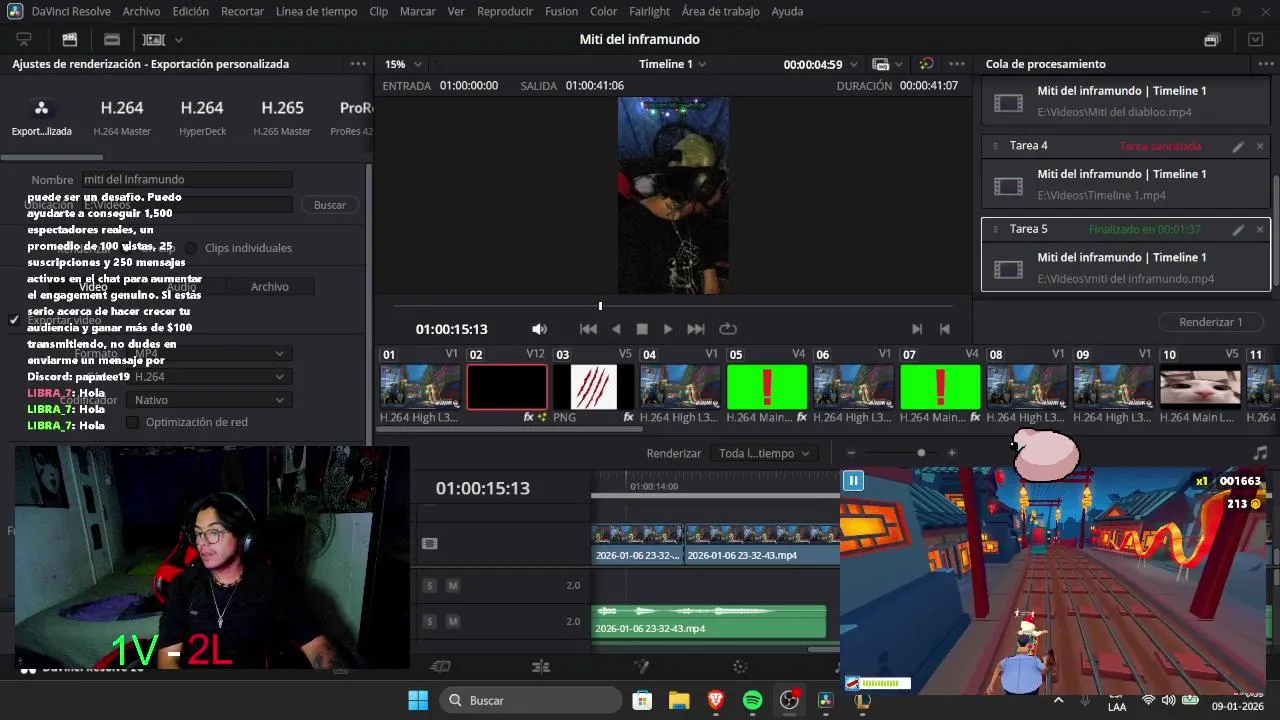Open the media storage icon in top toolbar
Viewport: 1280px width, 720px height.
(x=24, y=40)
